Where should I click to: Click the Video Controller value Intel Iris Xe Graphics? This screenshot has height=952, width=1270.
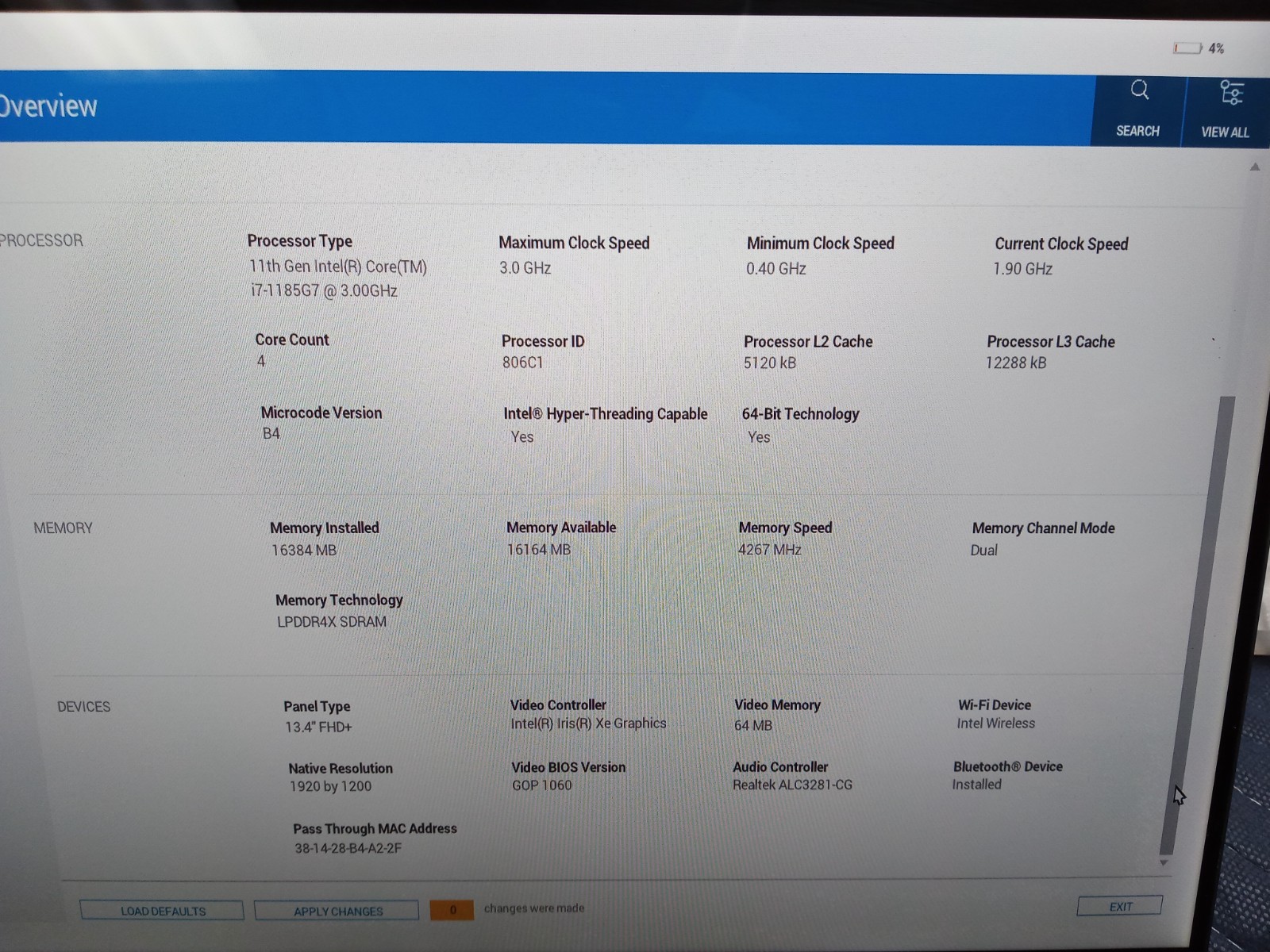click(588, 724)
